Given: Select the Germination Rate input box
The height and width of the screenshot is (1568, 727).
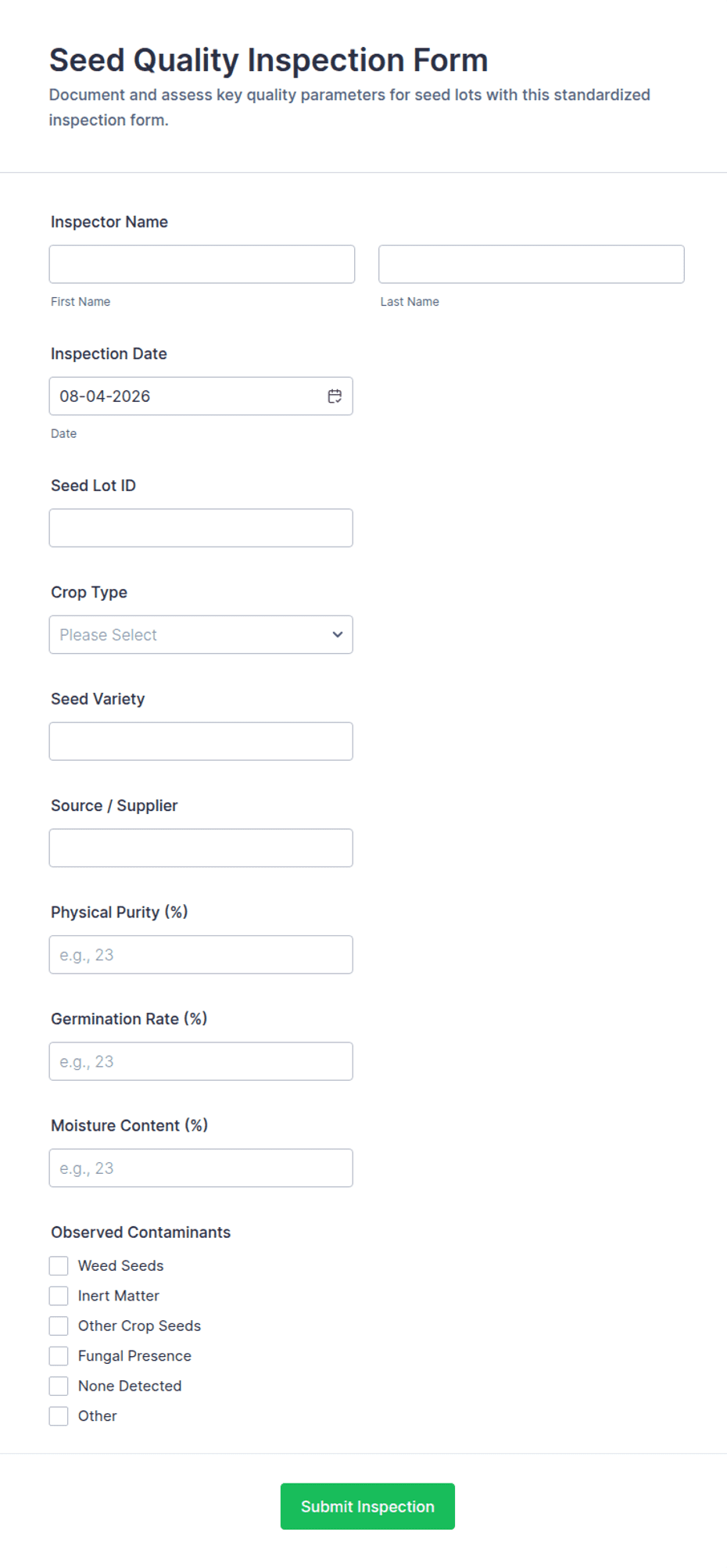Looking at the screenshot, I should coord(201,1061).
